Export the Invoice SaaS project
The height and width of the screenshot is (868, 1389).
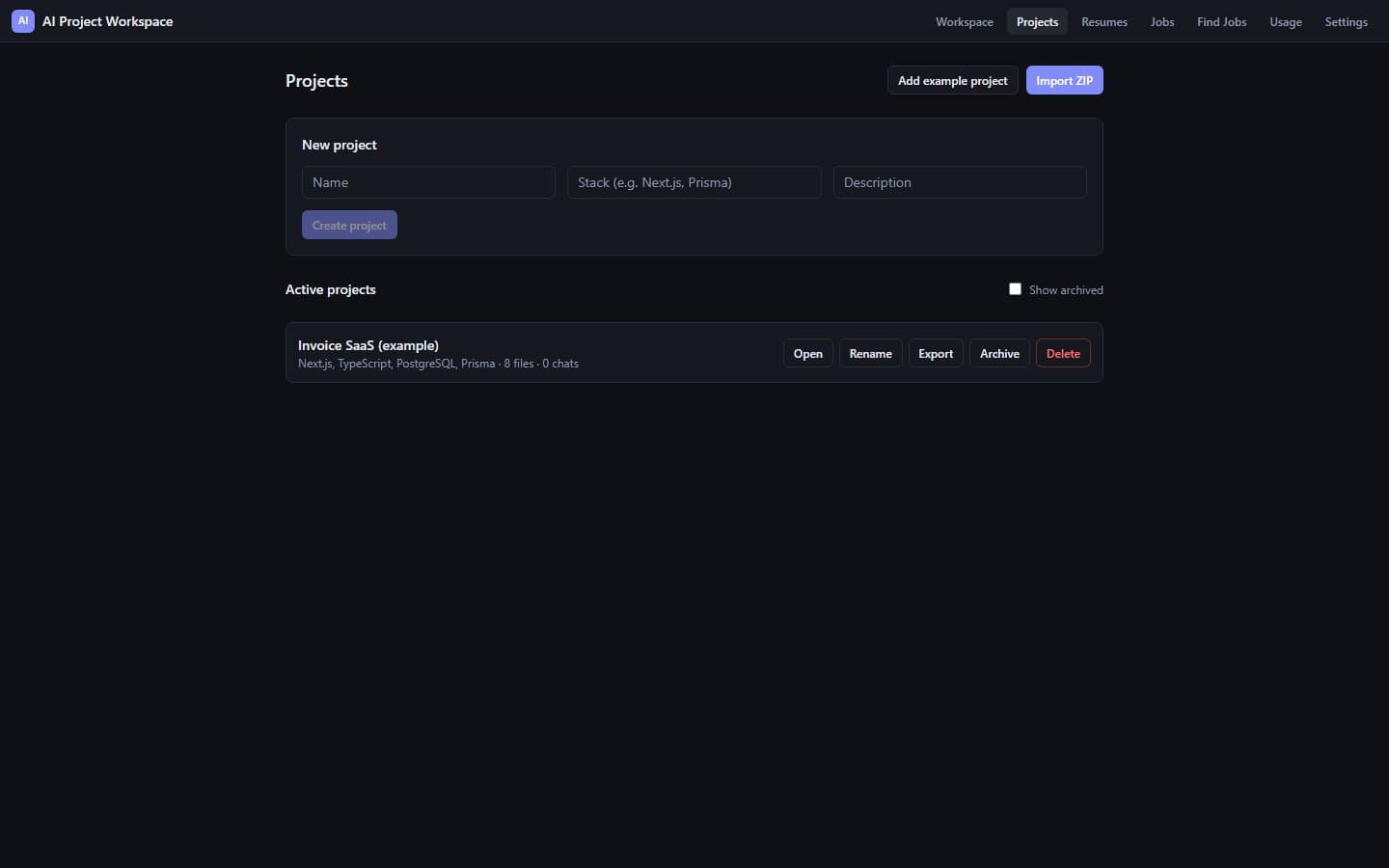pyautogui.click(x=936, y=353)
